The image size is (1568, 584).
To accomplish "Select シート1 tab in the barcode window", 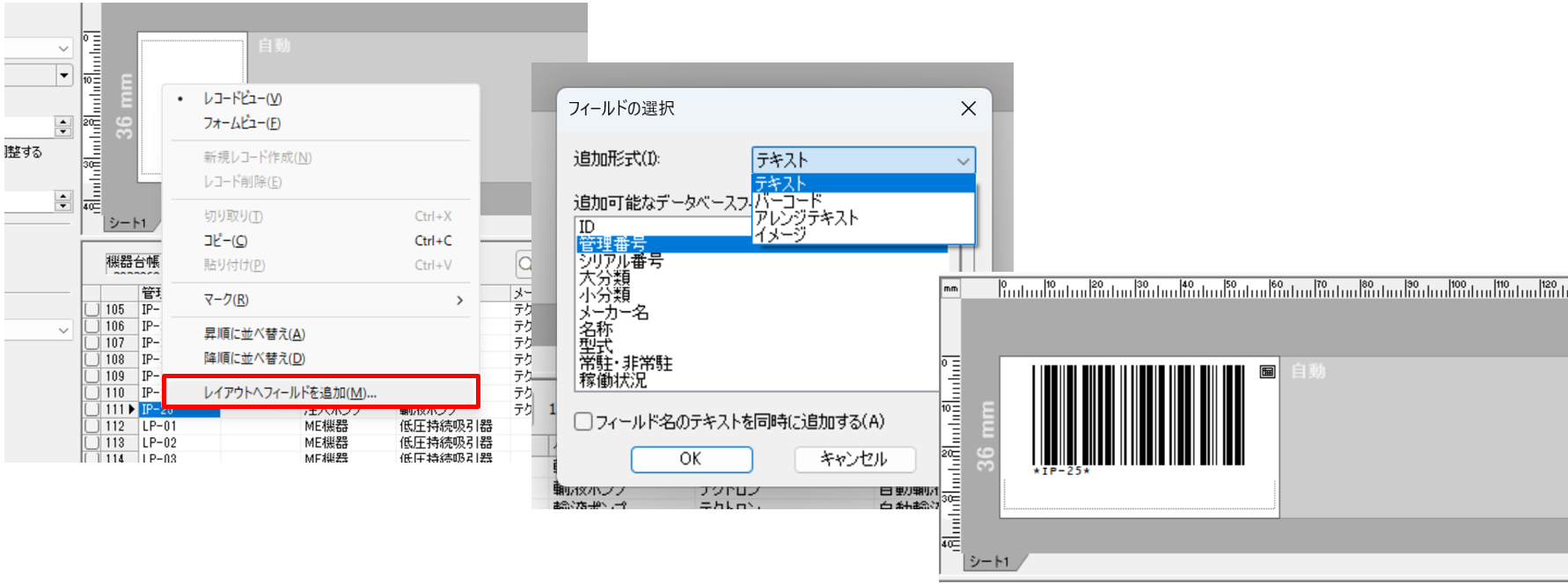I will coord(989,561).
